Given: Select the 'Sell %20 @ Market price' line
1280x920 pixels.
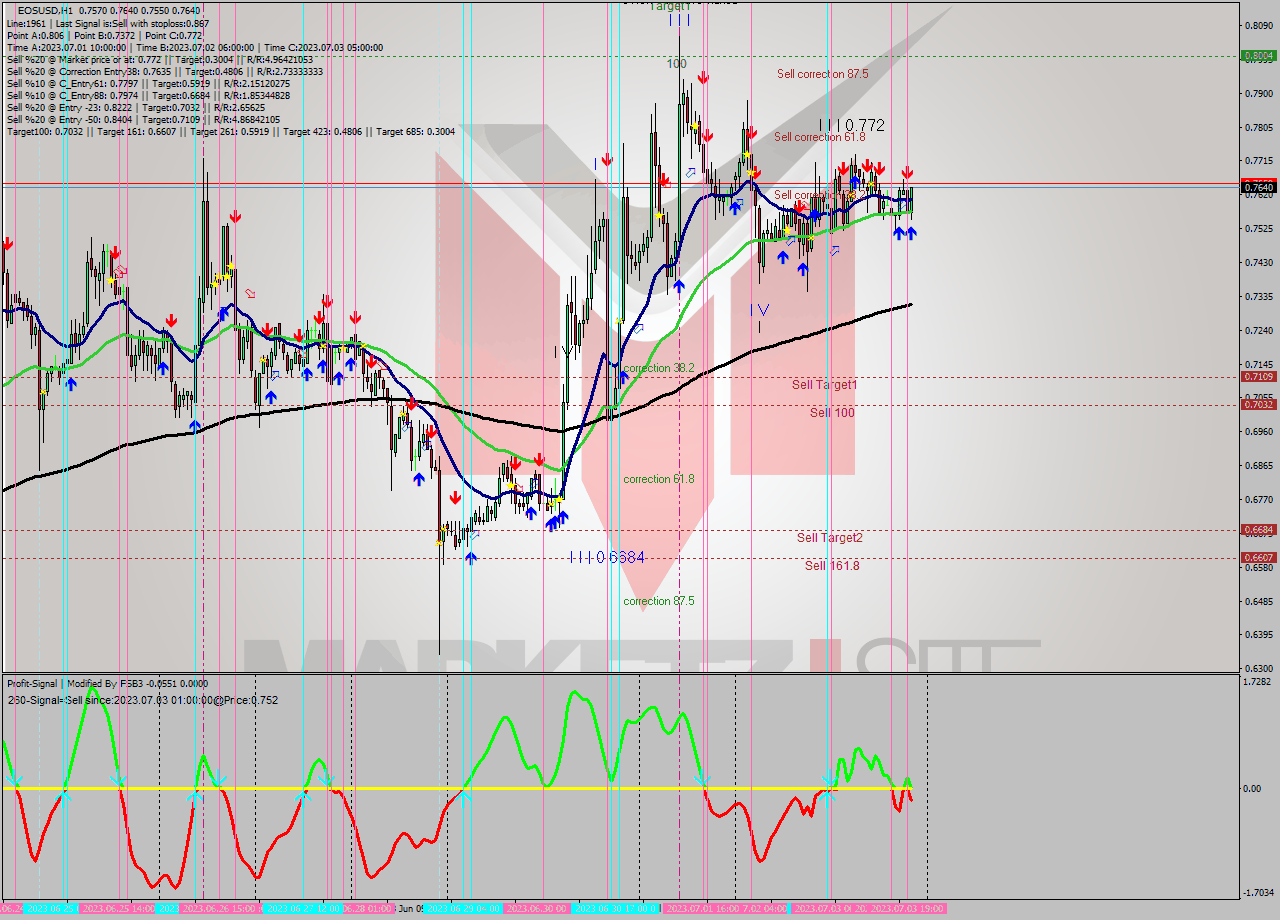Looking at the screenshot, I should click(x=161, y=59).
